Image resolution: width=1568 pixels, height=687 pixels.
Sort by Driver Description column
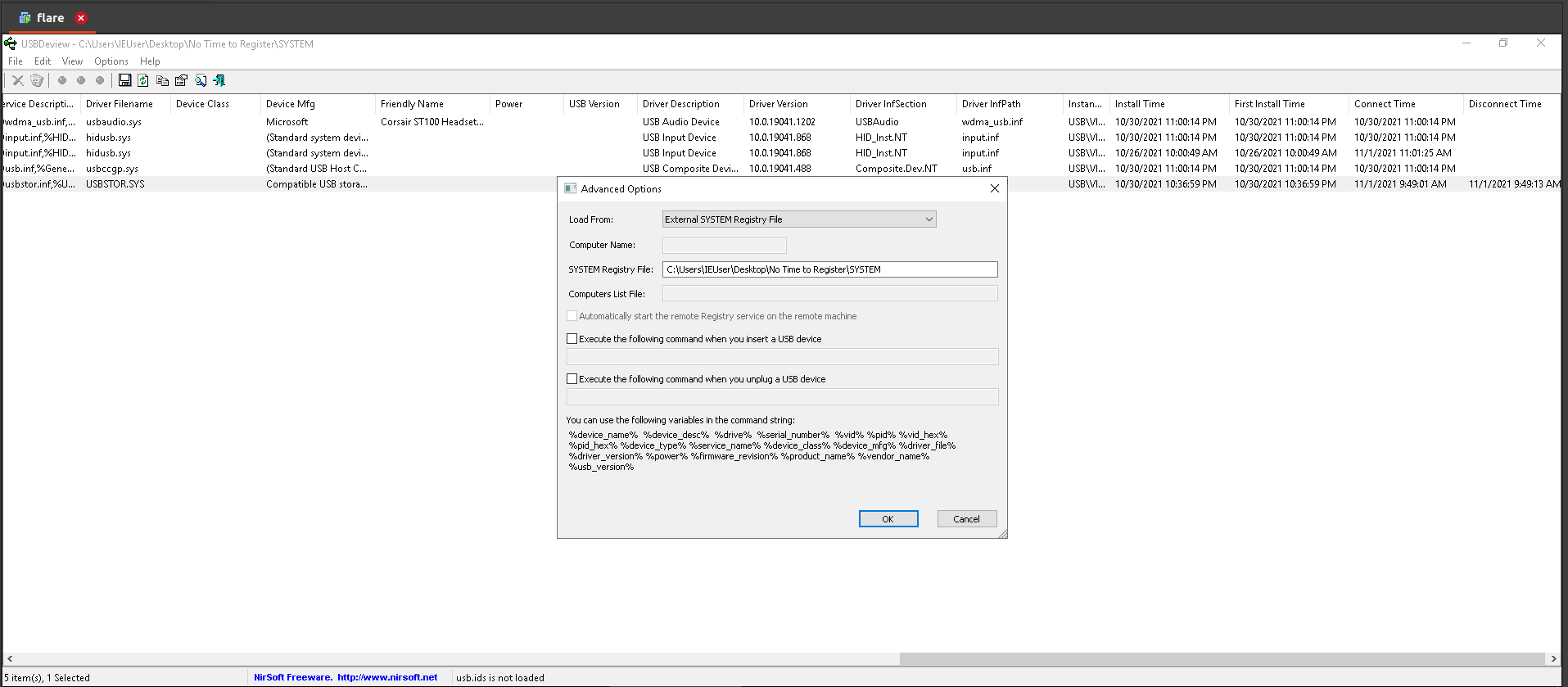pos(691,104)
